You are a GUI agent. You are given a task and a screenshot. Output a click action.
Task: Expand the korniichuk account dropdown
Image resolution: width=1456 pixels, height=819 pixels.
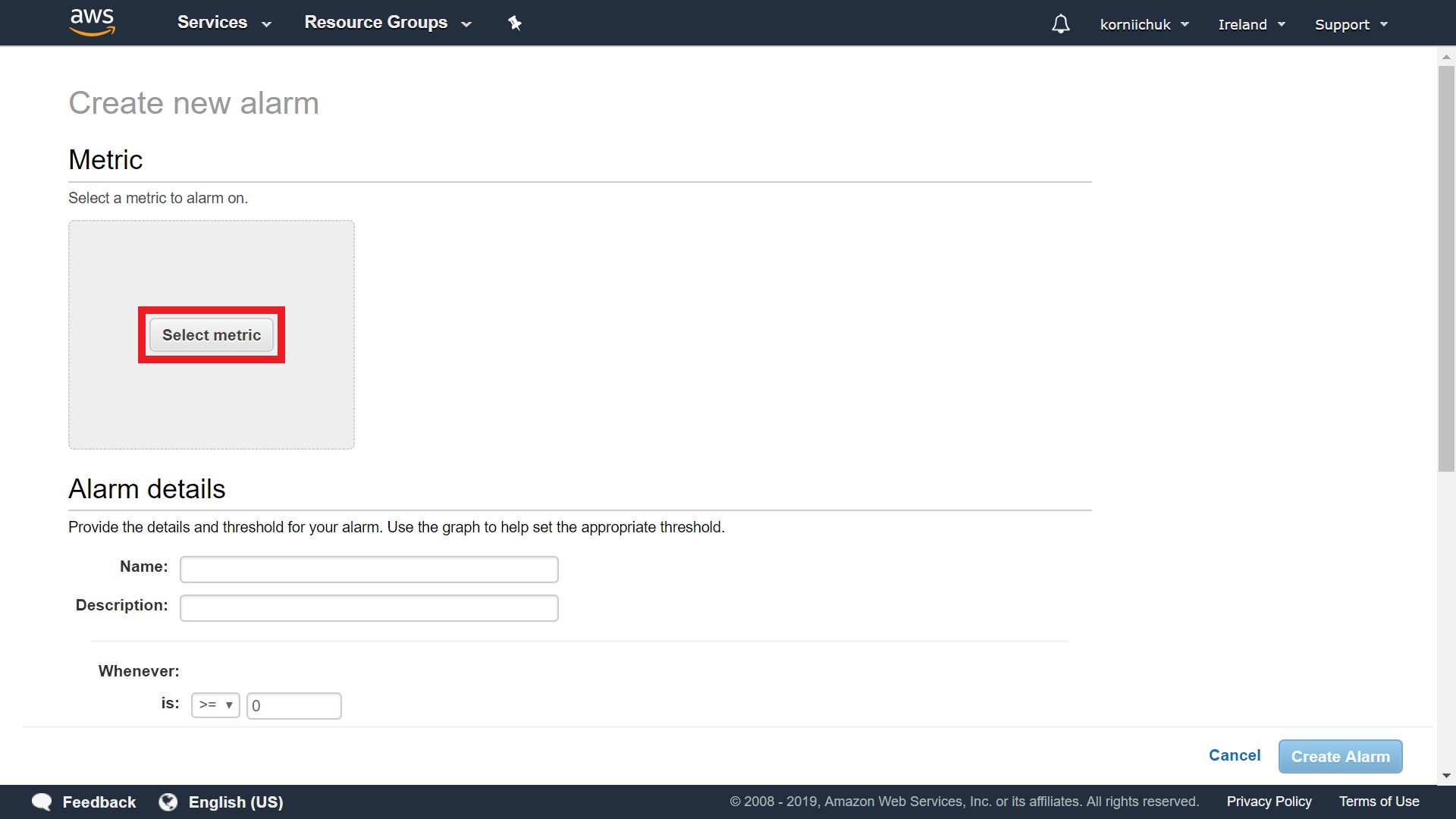point(1144,24)
